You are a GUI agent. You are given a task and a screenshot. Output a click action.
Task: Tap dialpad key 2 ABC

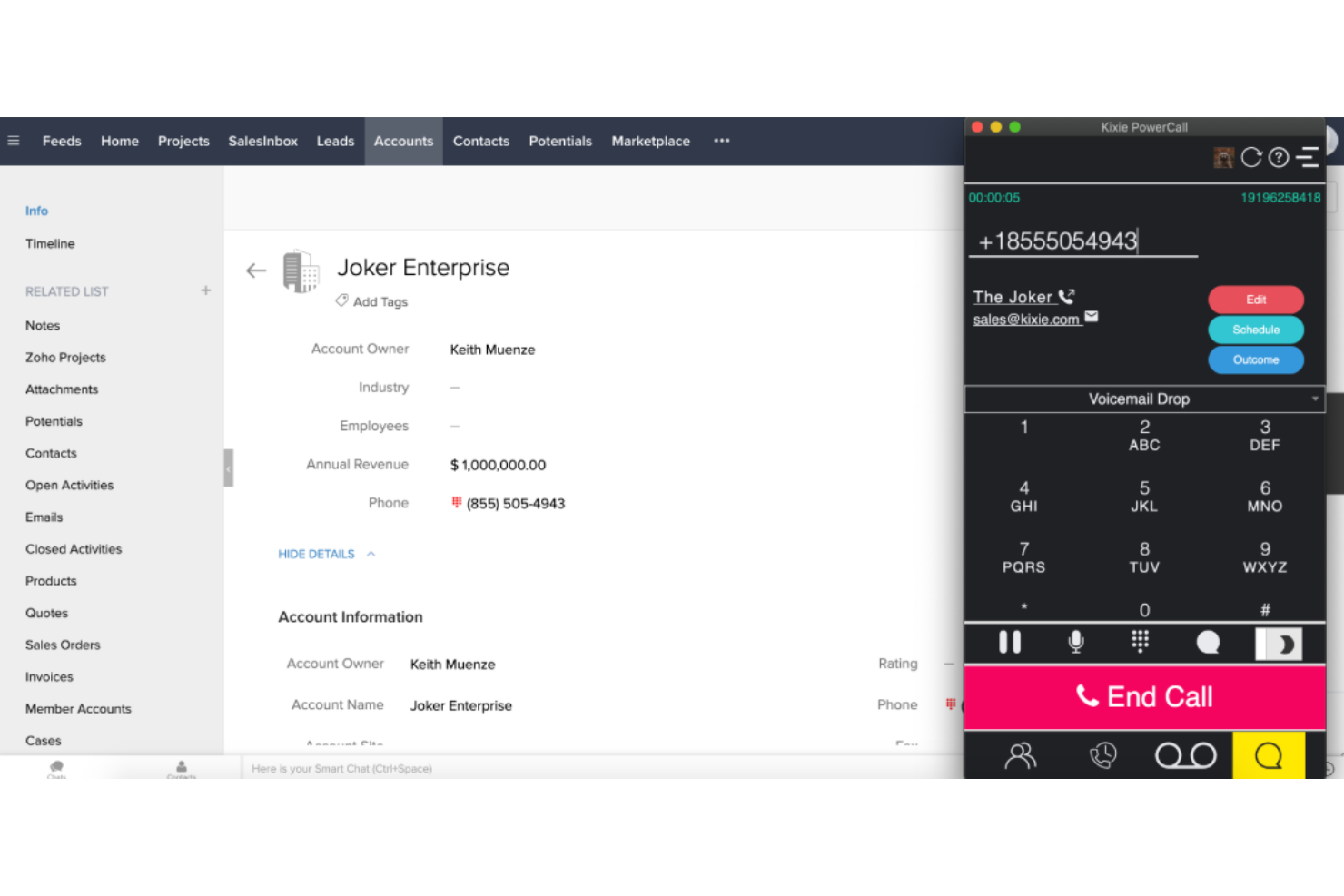tap(1144, 435)
